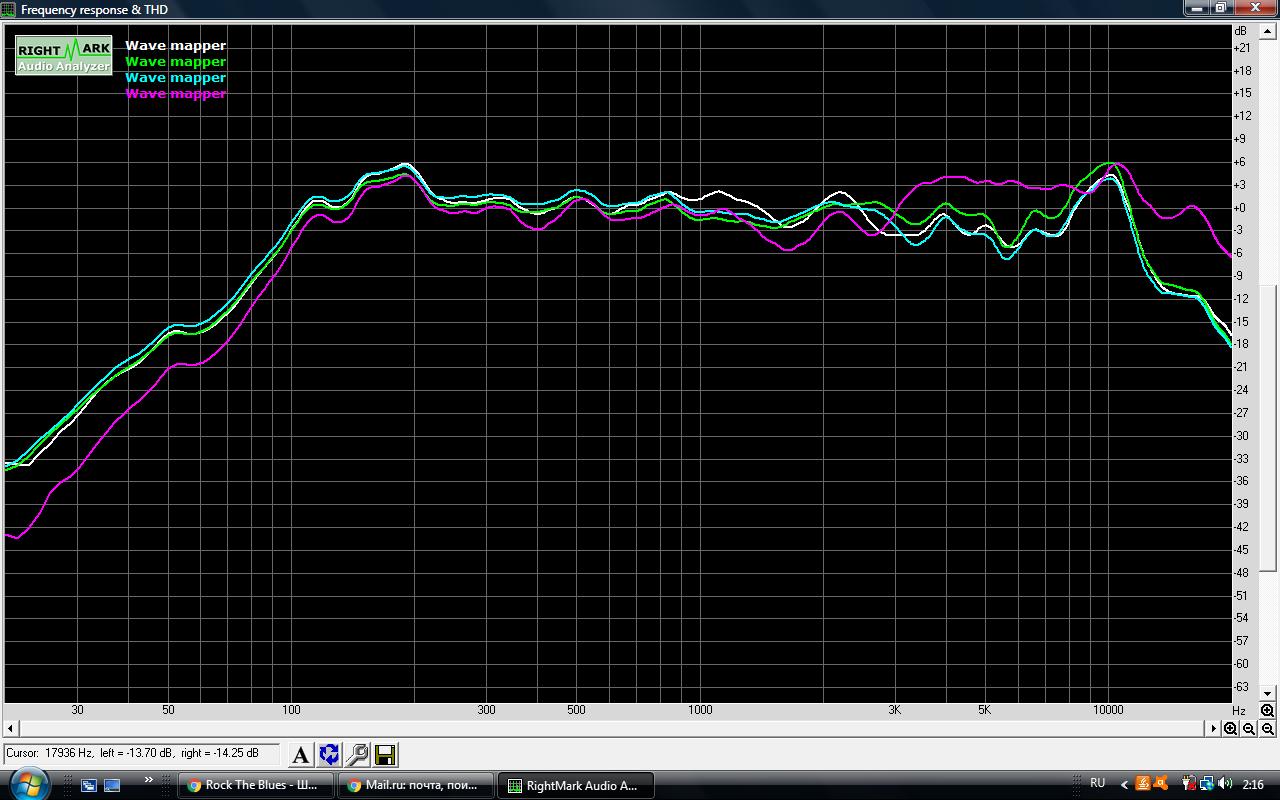This screenshot has height=800, width=1280.
Task: Toggle the cyan Wave mapper legend entry
Action: click(176, 77)
